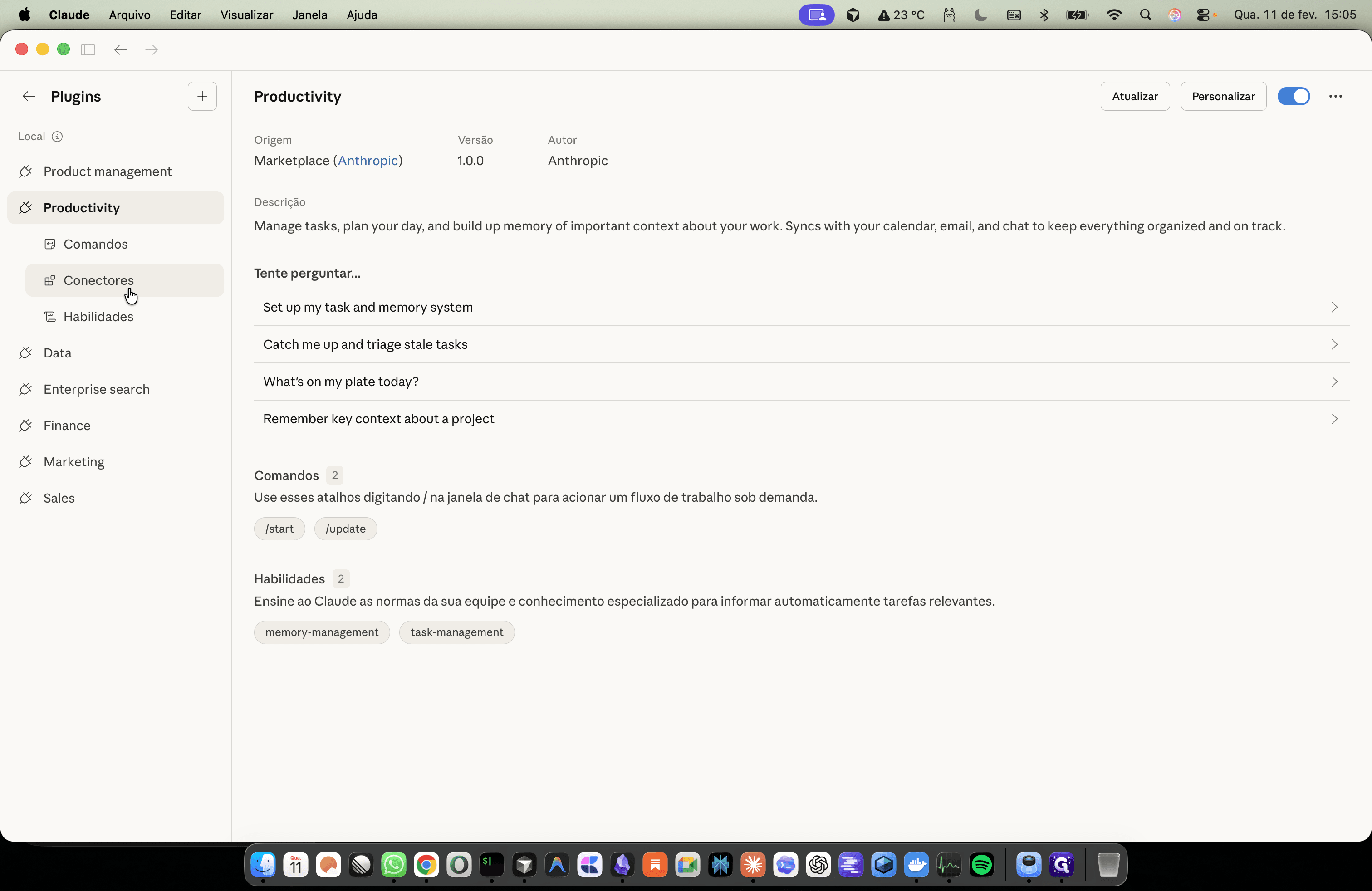Expand 'Set up my task and memory system'
Viewport: 1372px width, 891px height.
[x=802, y=307]
